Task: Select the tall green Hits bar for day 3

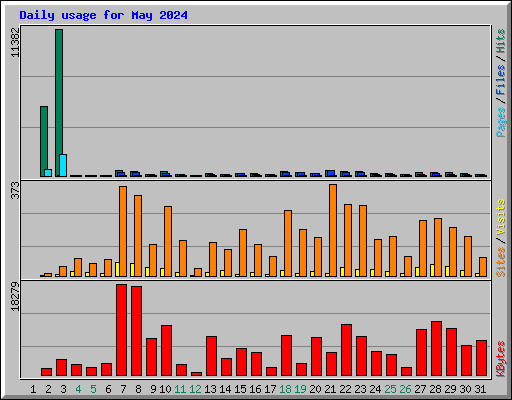Action: point(59,103)
